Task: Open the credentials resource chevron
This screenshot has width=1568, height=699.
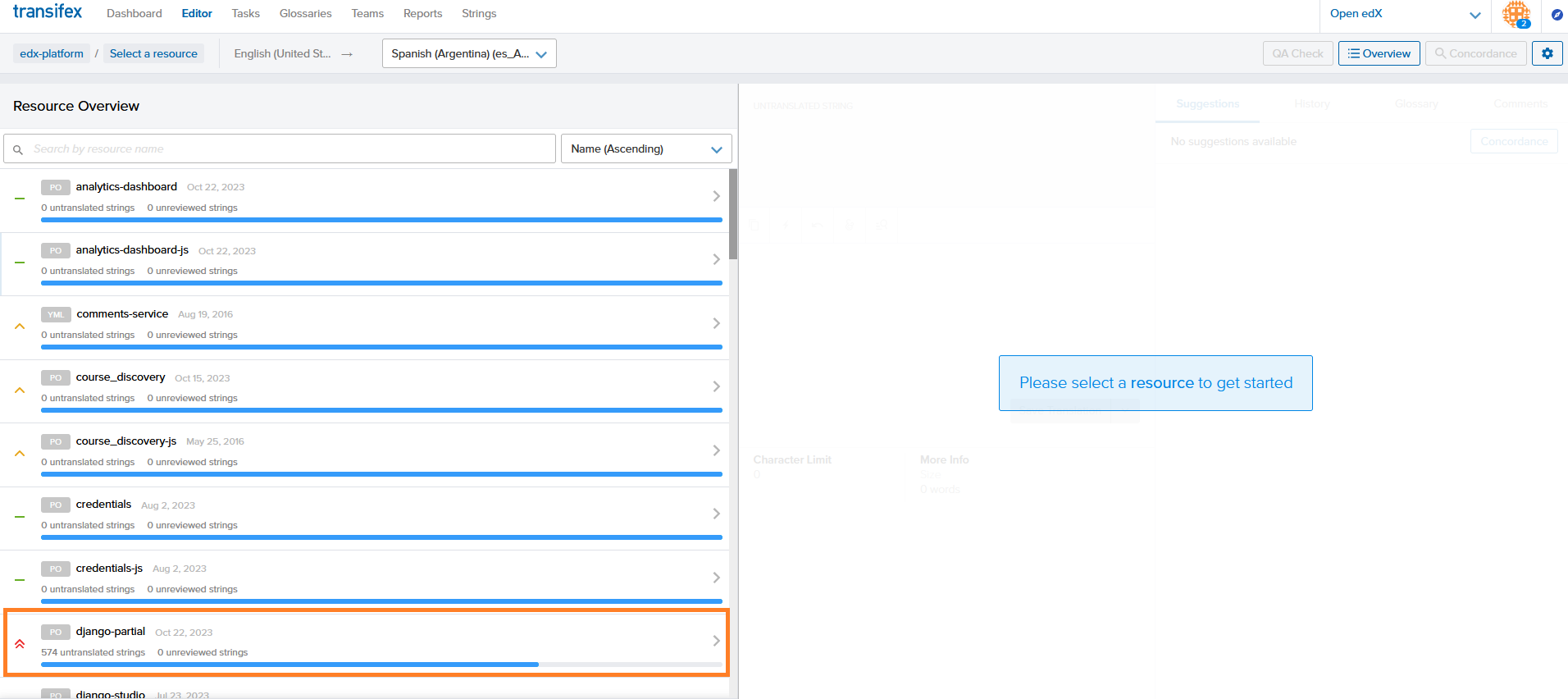Action: (x=716, y=514)
